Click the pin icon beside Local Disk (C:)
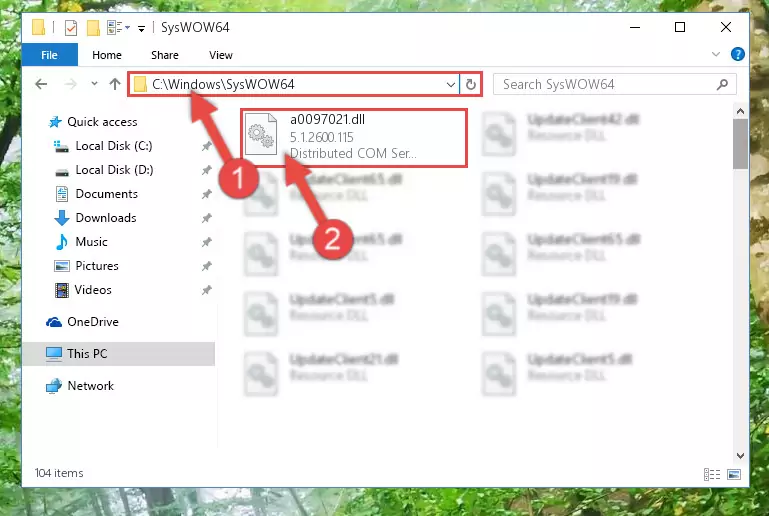 [206, 146]
